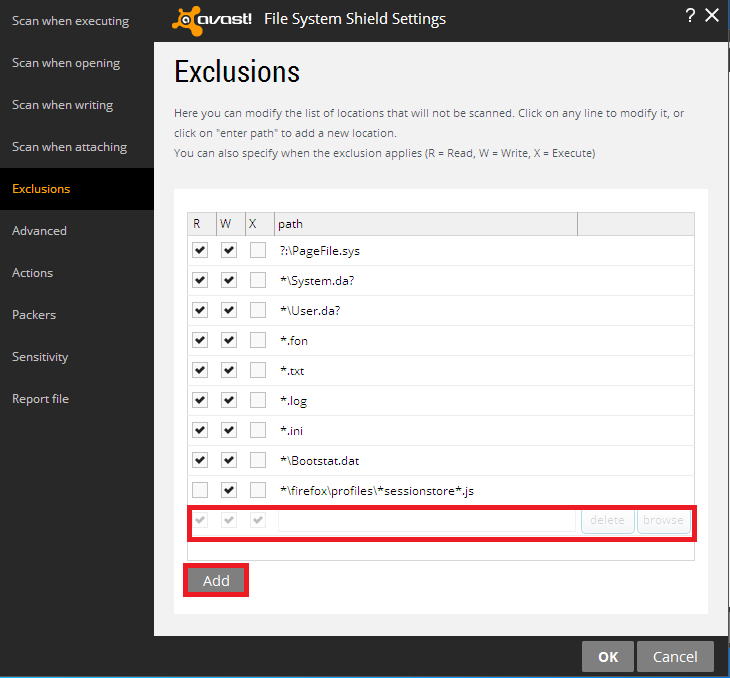Uncheck Read for *\Bootstat.dat
This screenshot has width=730, height=678.
[x=200, y=460]
